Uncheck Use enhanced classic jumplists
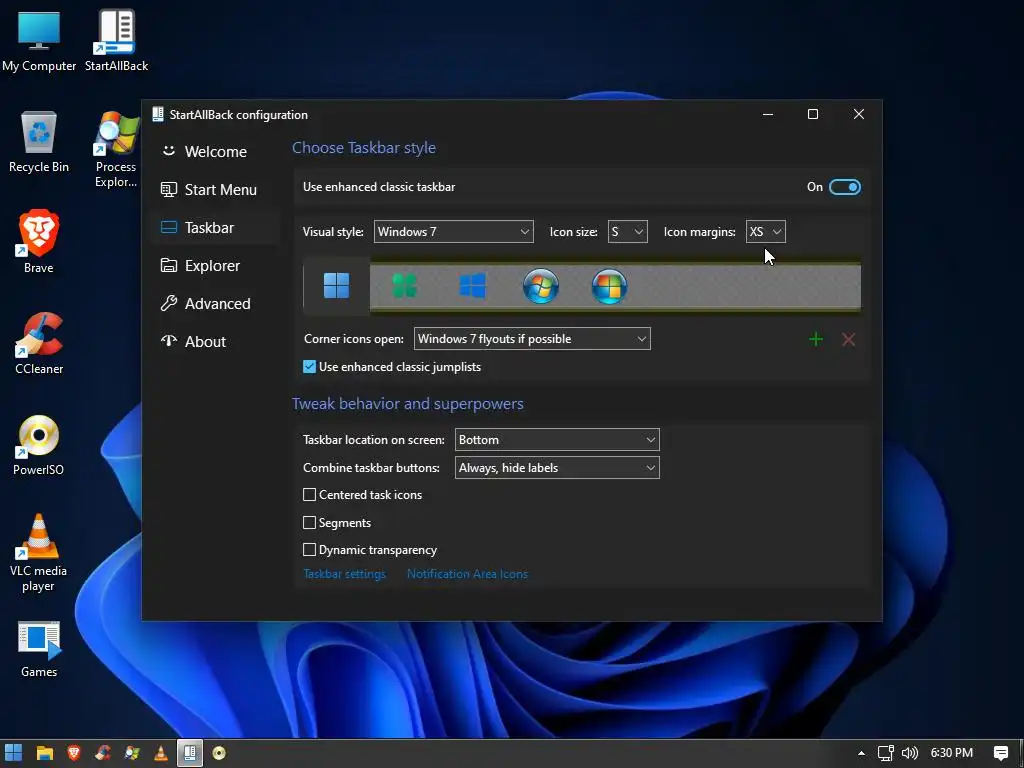 pos(310,367)
